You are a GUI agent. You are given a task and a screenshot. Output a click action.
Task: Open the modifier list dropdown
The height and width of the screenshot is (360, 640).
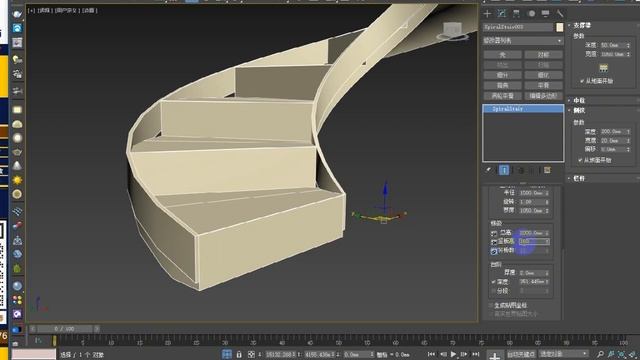pyautogui.click(x=523, y=41)
